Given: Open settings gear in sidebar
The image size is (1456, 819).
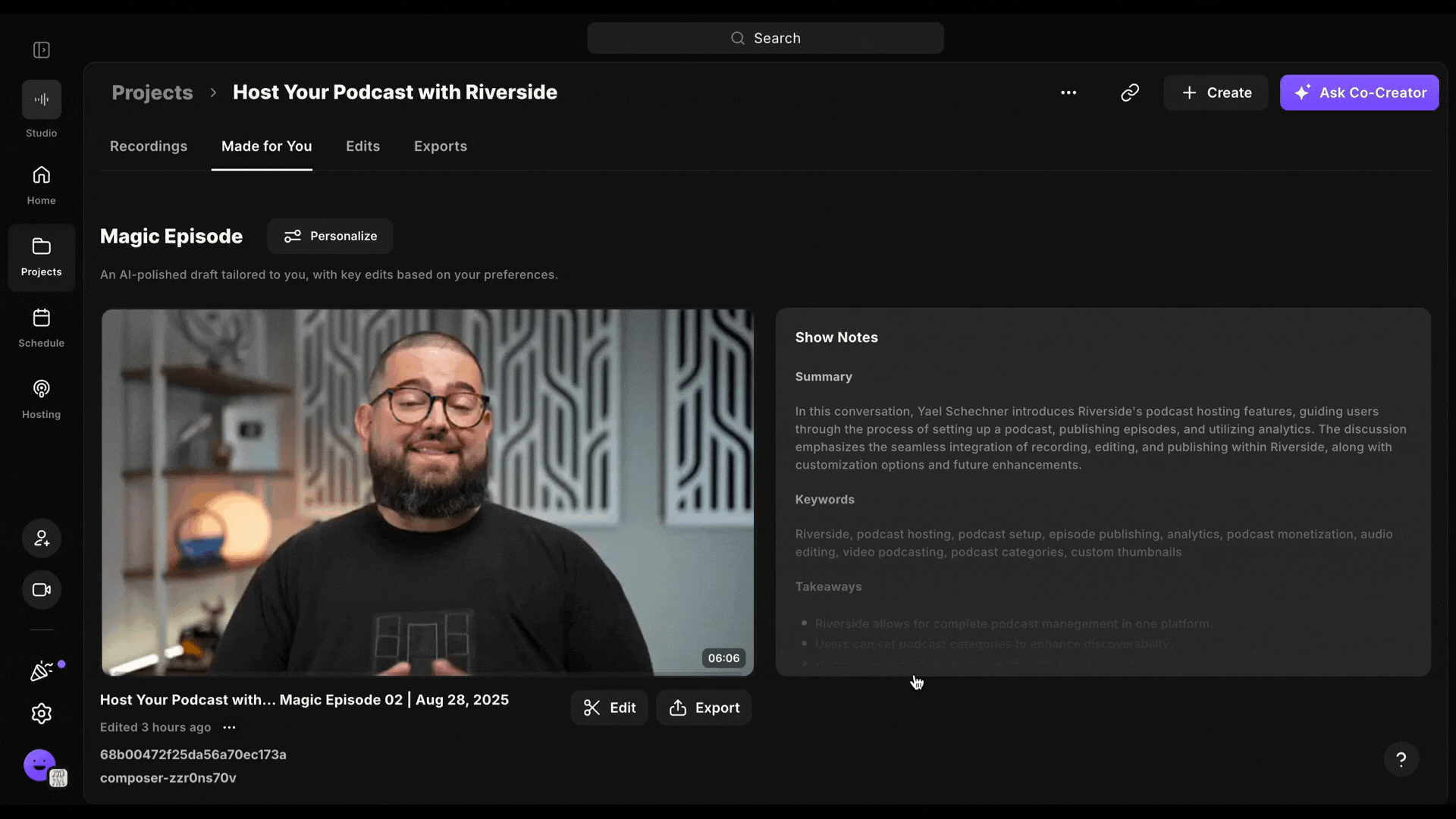Looking at the screenshot, I should [42, 714].
